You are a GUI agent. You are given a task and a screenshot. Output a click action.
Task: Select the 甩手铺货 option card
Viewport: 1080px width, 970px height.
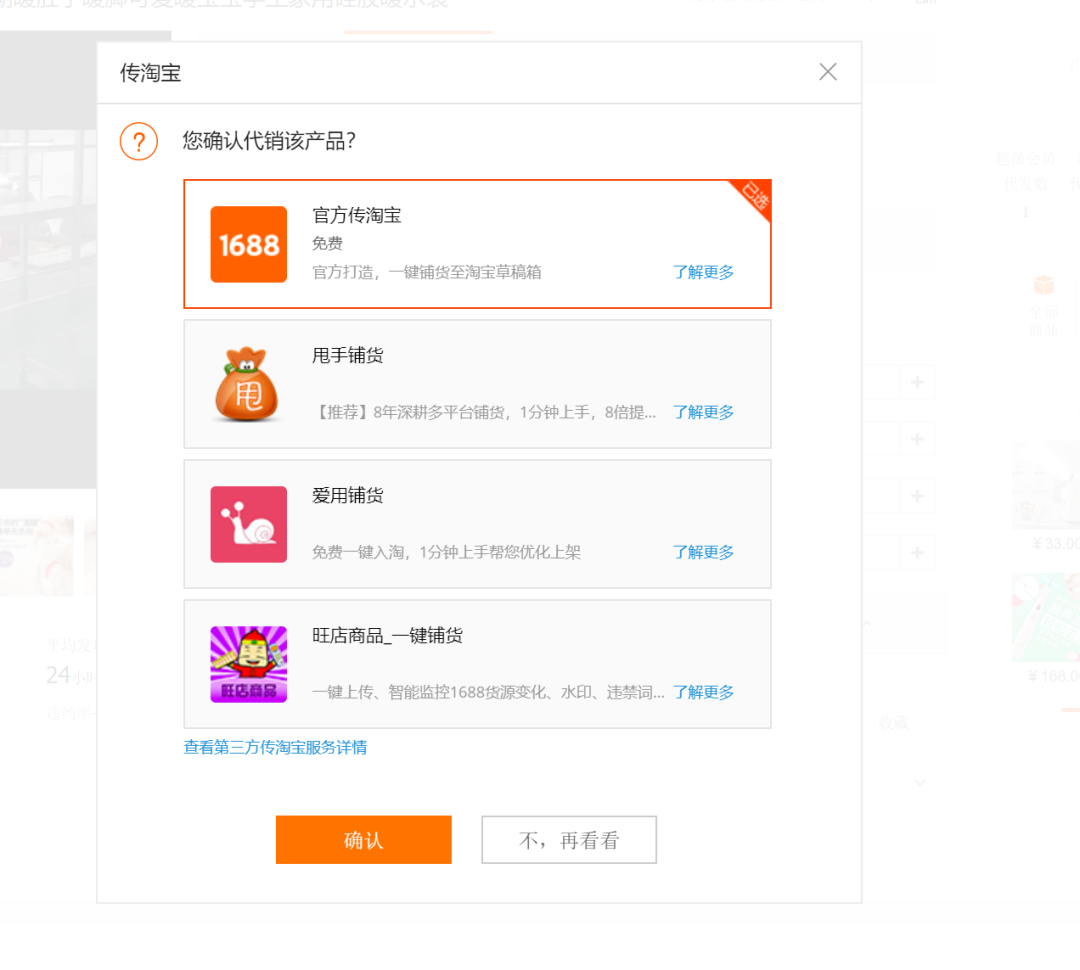477,384
